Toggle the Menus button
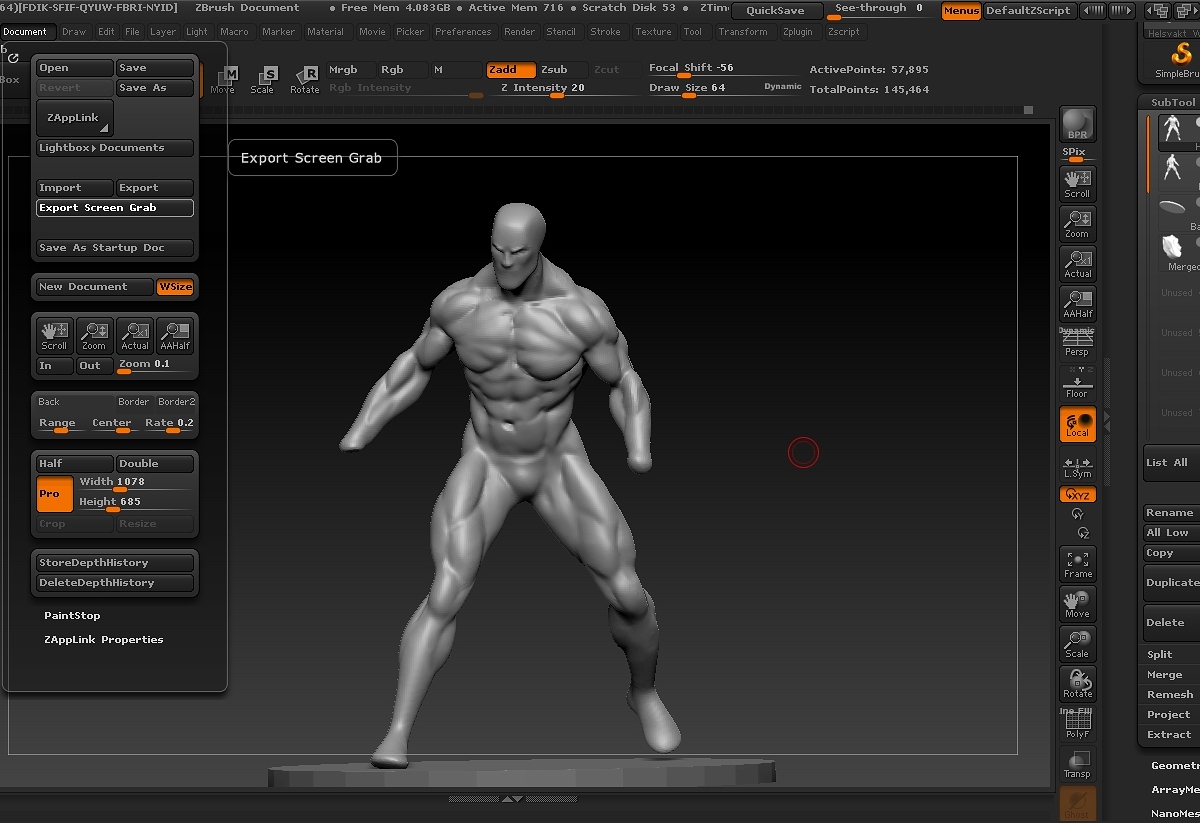The width and height of the screenshot is (1200, 823). click(961, 11)
